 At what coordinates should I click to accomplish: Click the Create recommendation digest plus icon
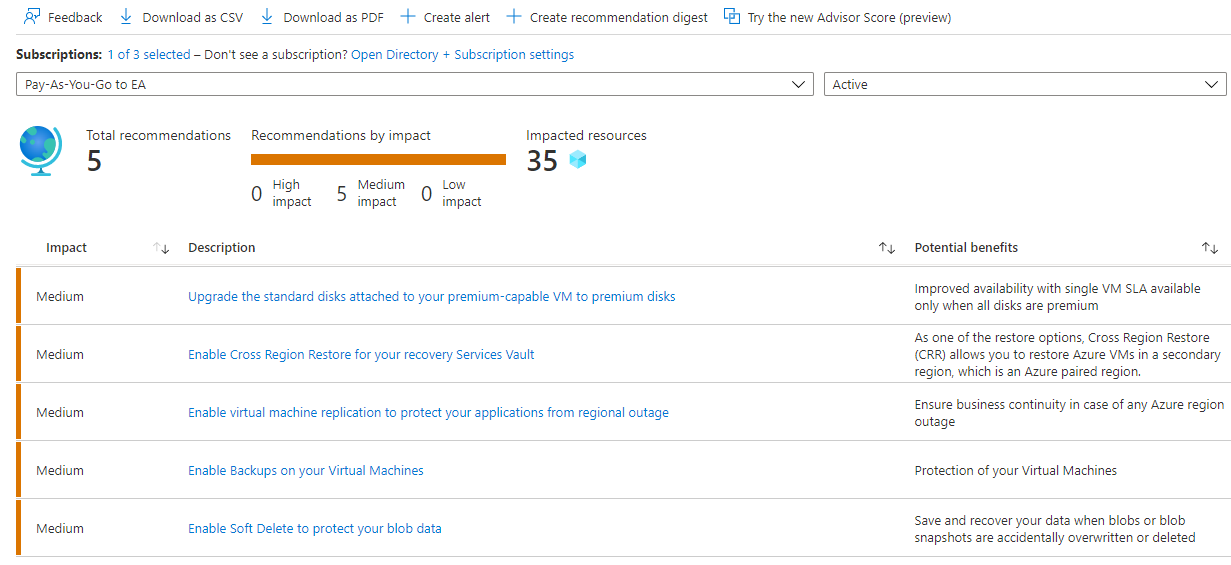514,17
